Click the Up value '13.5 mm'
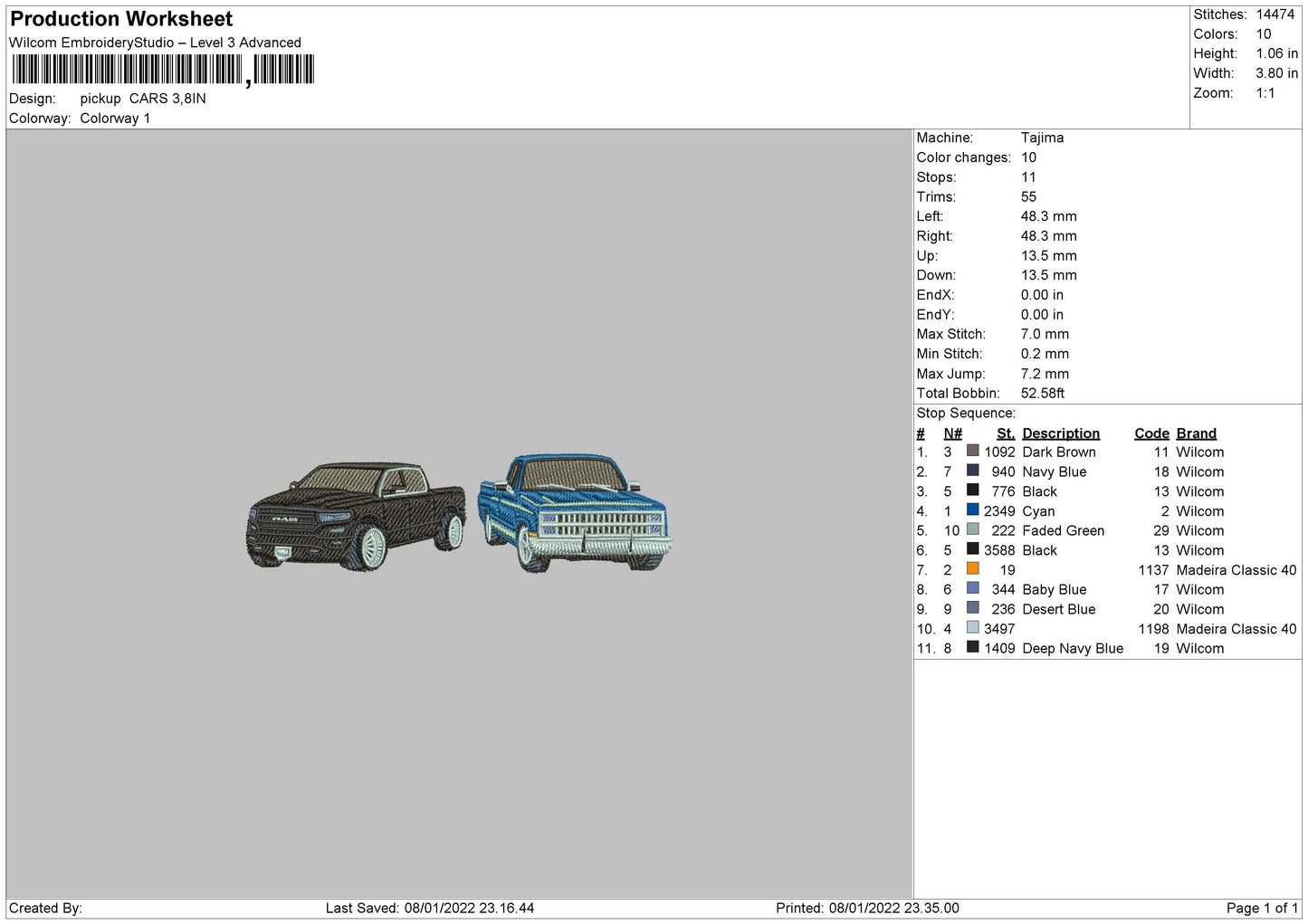The image size is (1308, 924). click(1048, 256)
